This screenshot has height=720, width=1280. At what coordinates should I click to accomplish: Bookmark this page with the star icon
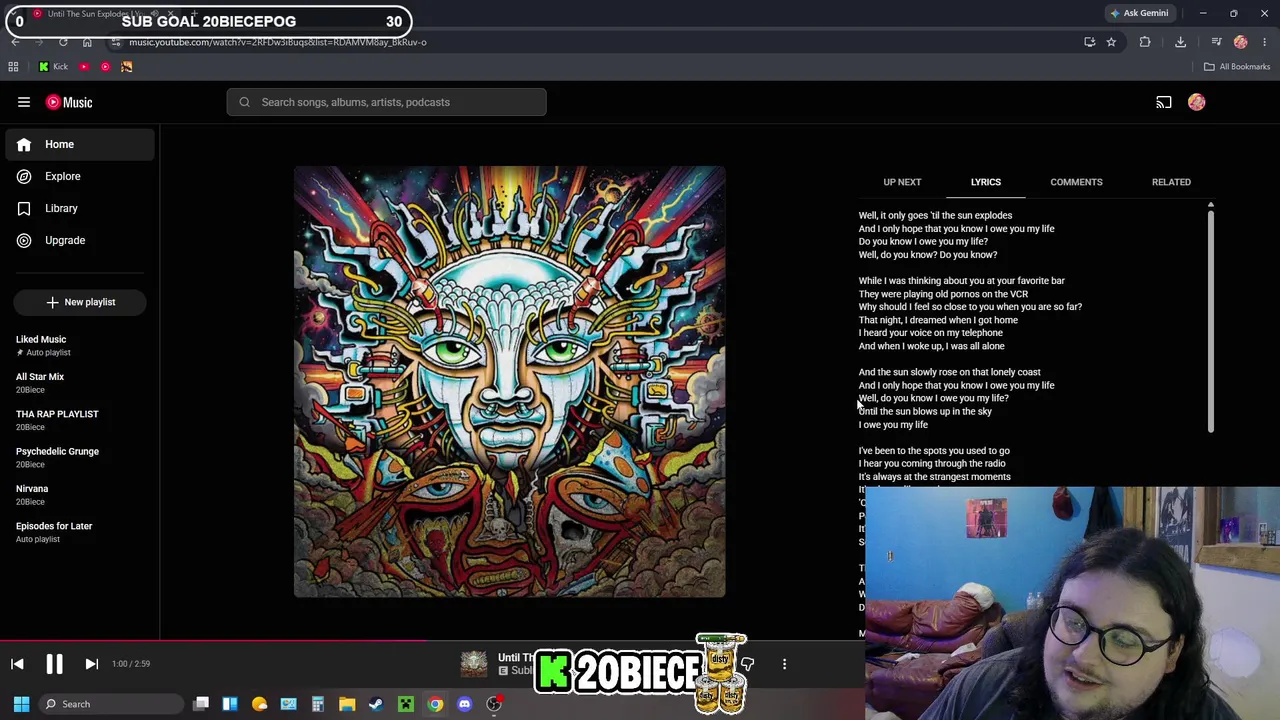[x=1111, y=42]
